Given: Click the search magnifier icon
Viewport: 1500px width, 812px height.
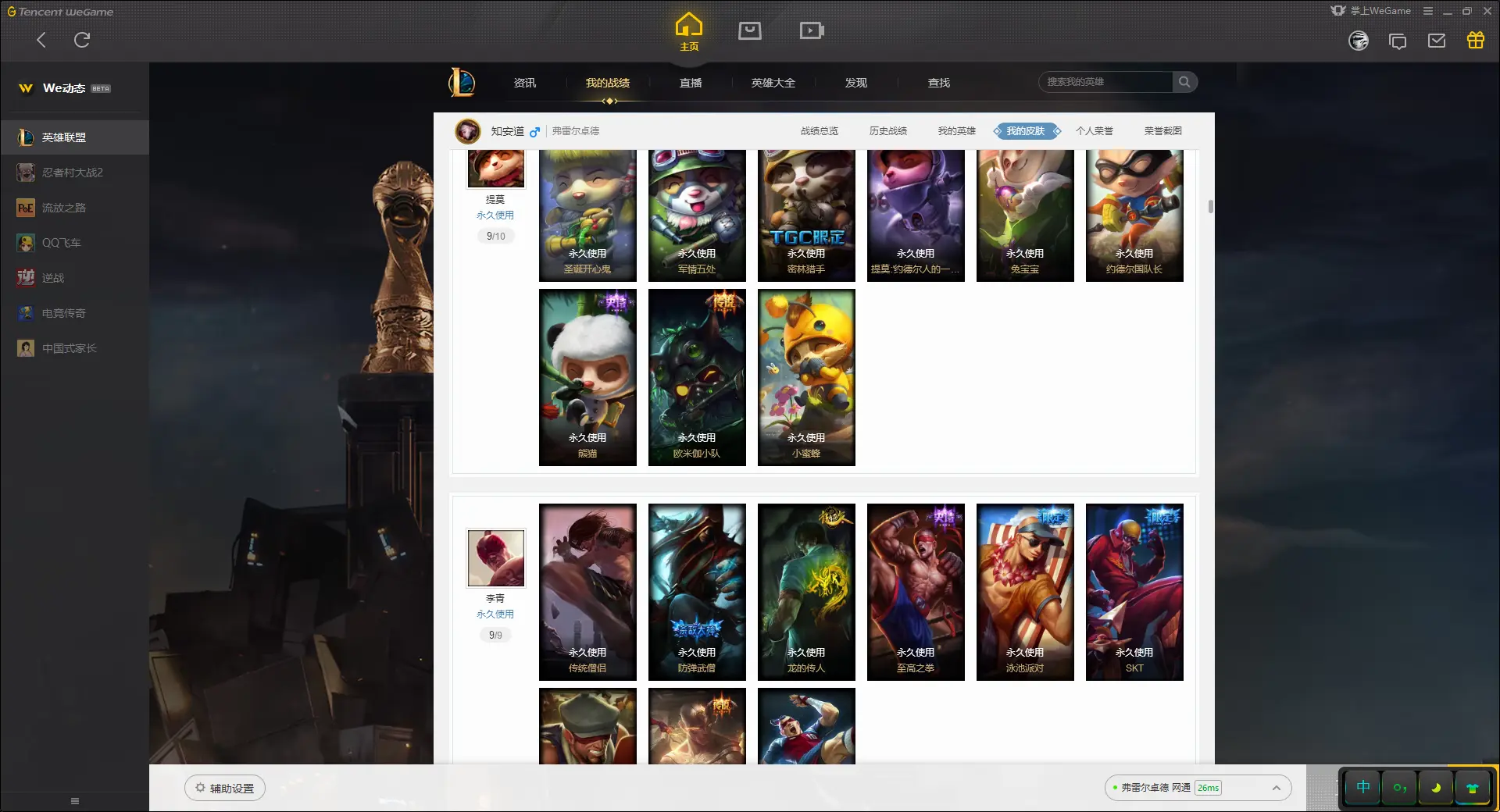Looking at the screenshot, I should click(1184, 82).
